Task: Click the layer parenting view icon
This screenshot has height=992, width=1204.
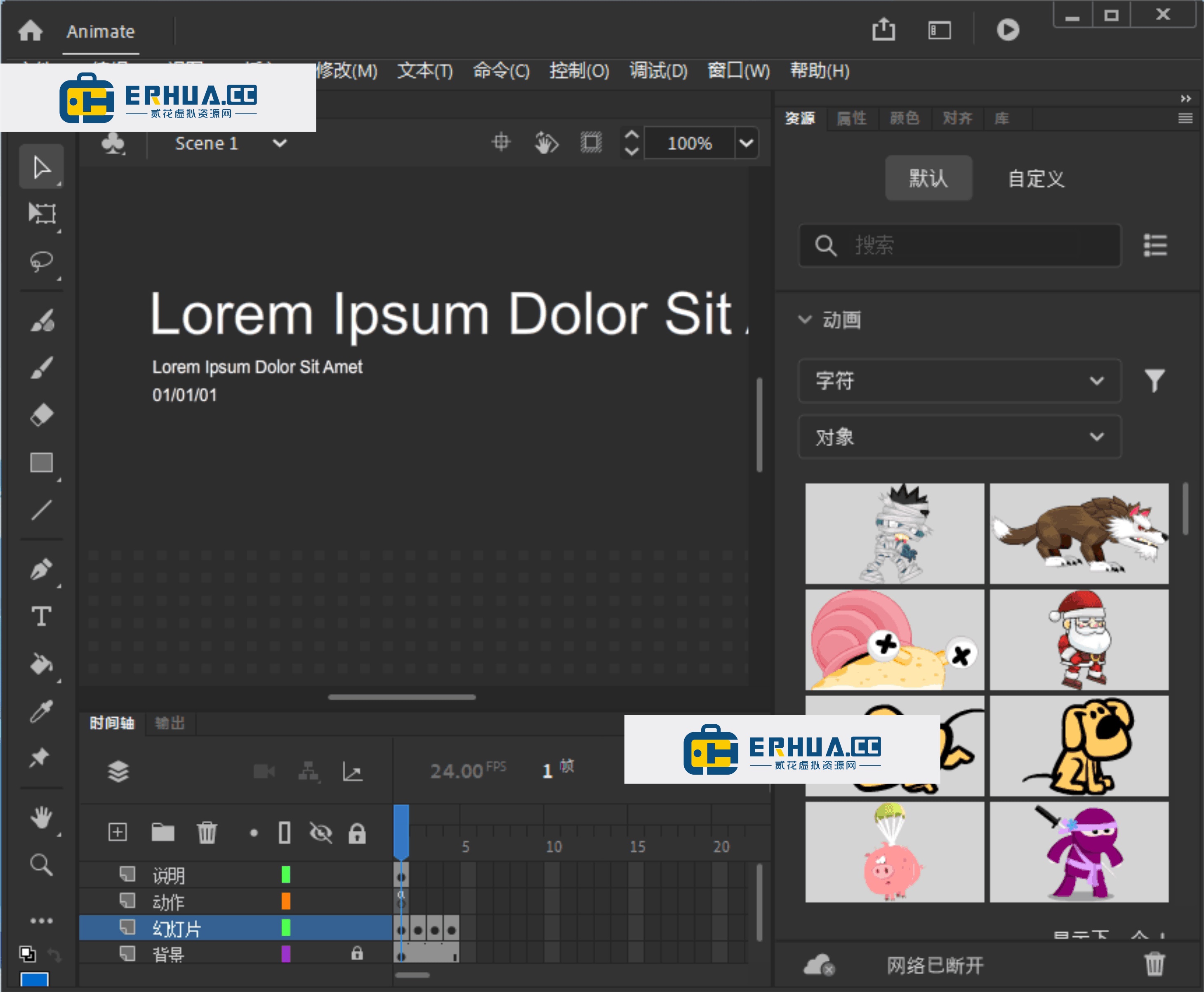Action: tap(309, 771)
